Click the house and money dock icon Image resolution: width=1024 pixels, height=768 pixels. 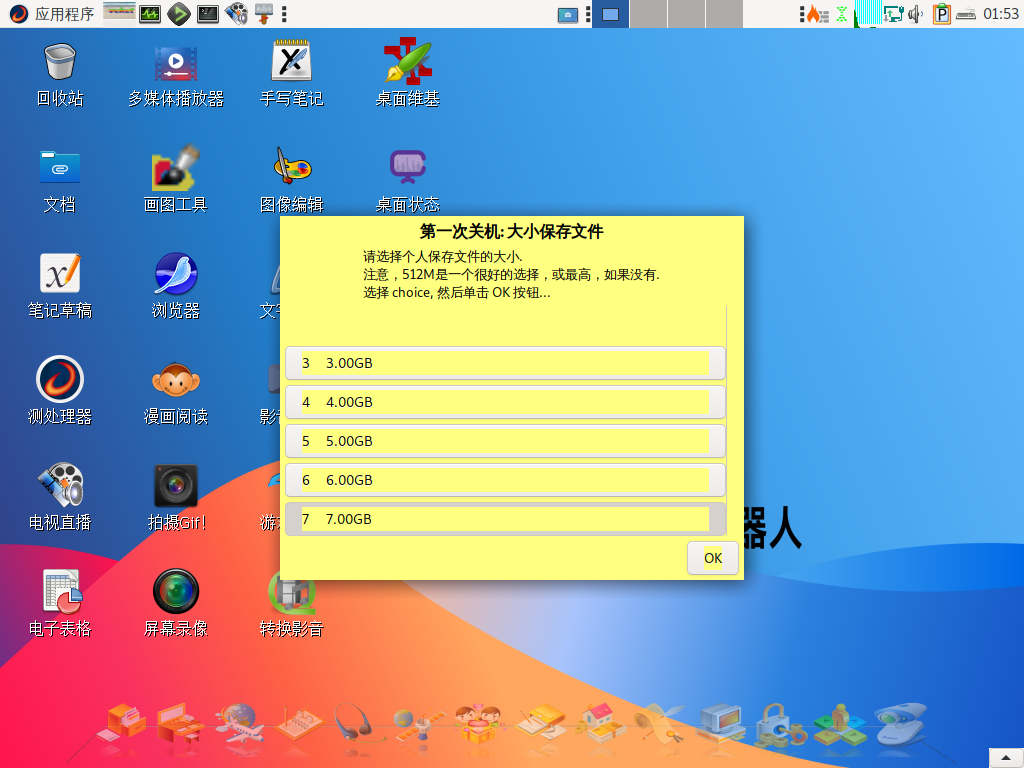pos(600,722)
